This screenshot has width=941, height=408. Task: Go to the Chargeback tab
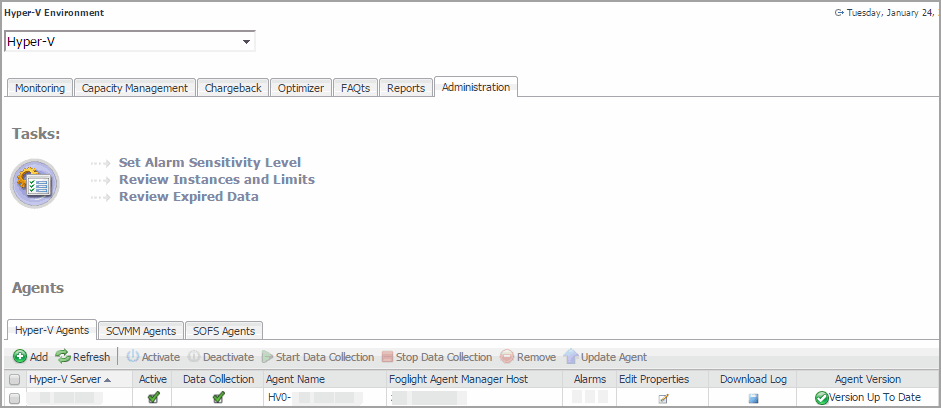coord(233,88)
